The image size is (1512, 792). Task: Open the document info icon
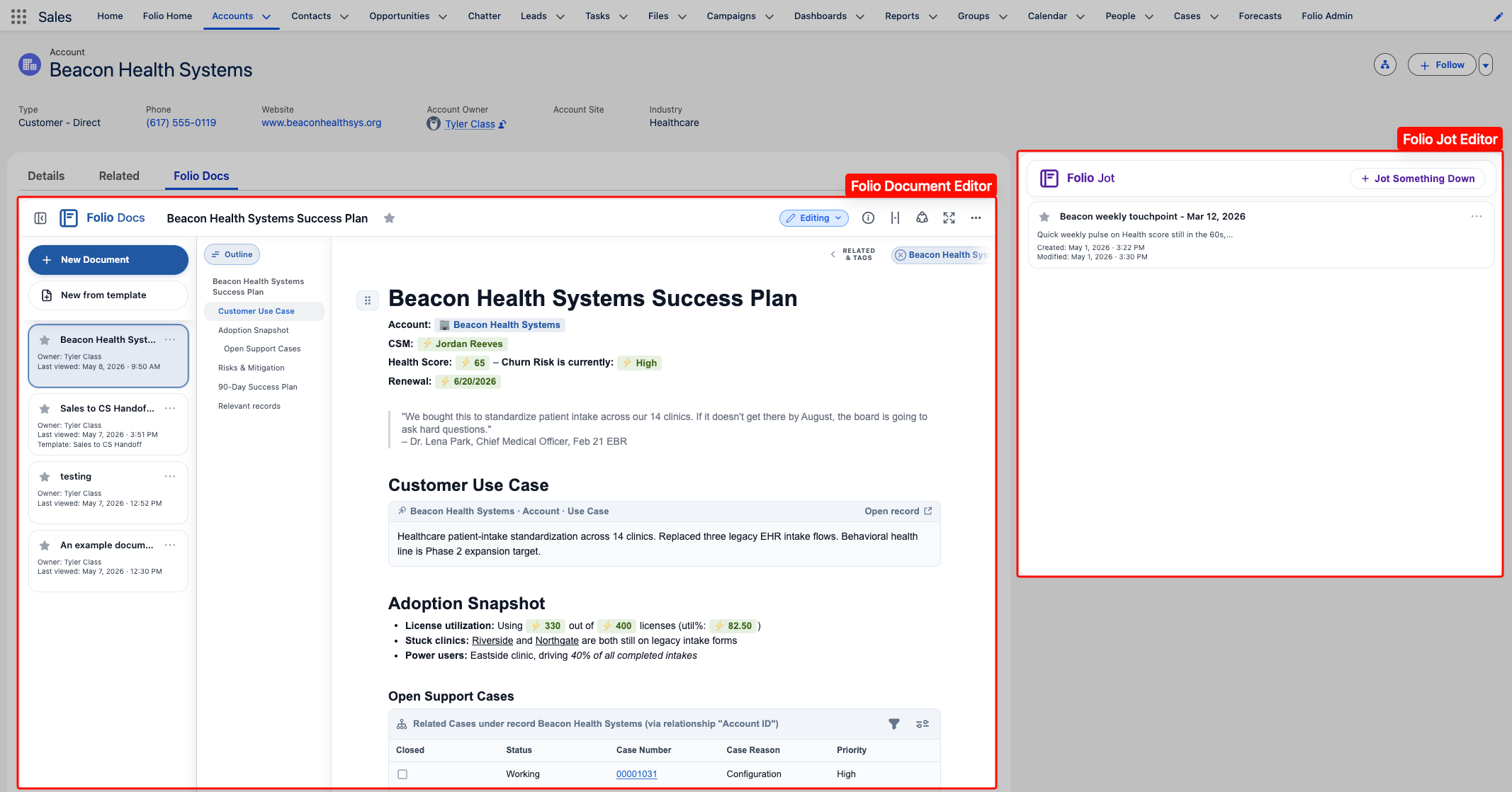click(x=868, y=218)
